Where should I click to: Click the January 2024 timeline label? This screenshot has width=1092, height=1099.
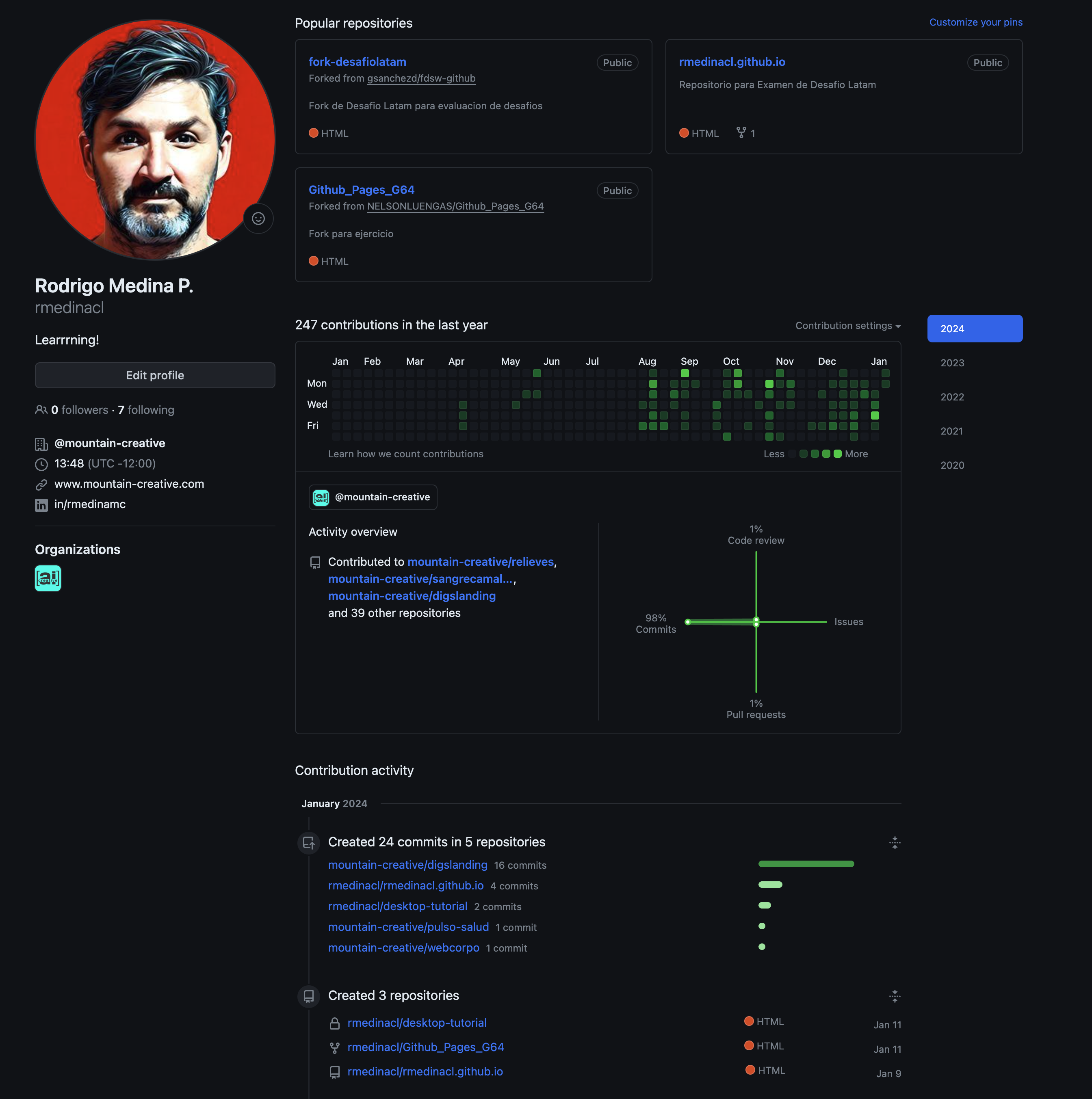[334, 804]
